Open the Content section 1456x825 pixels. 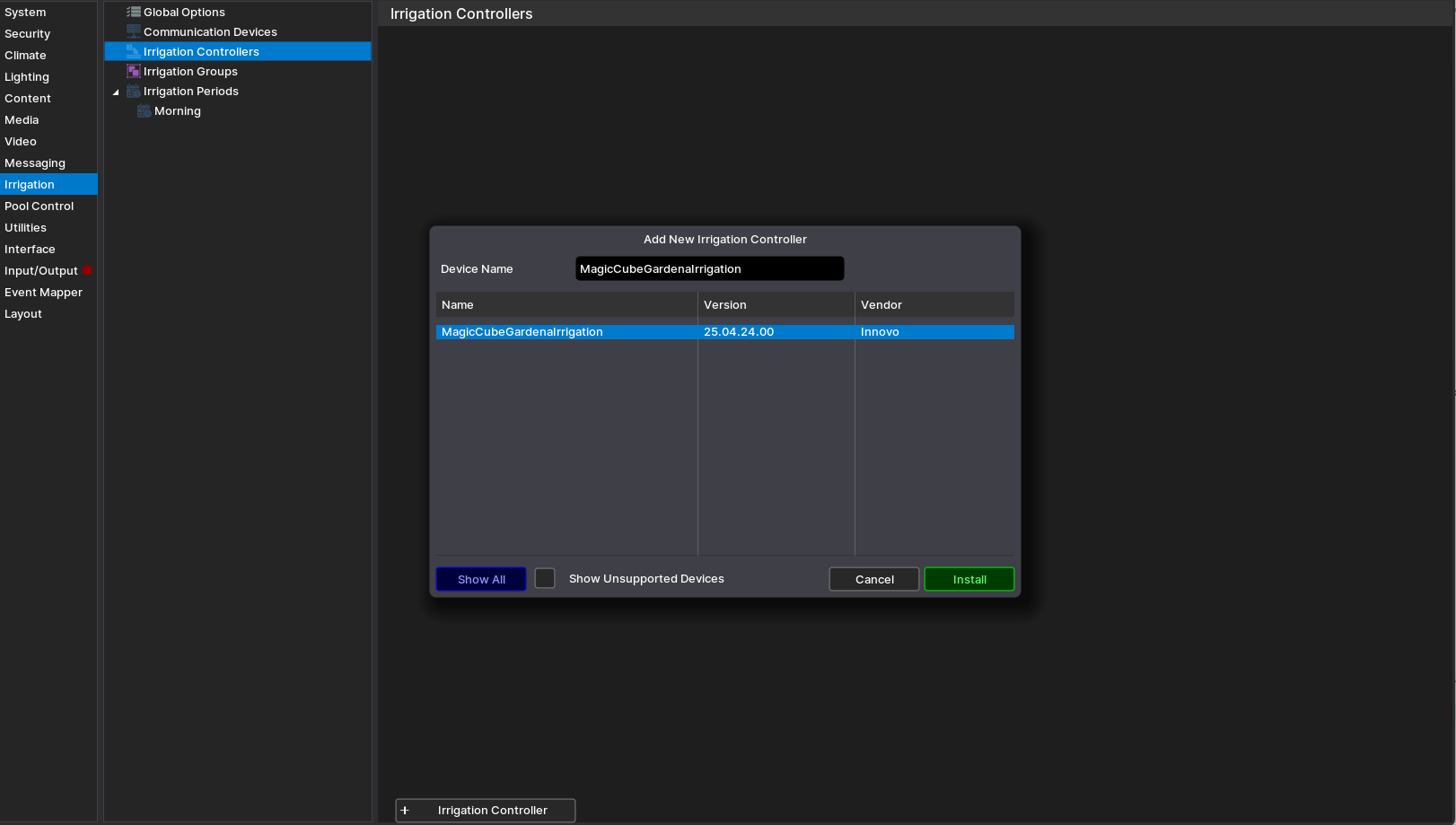tap(48, 98)
